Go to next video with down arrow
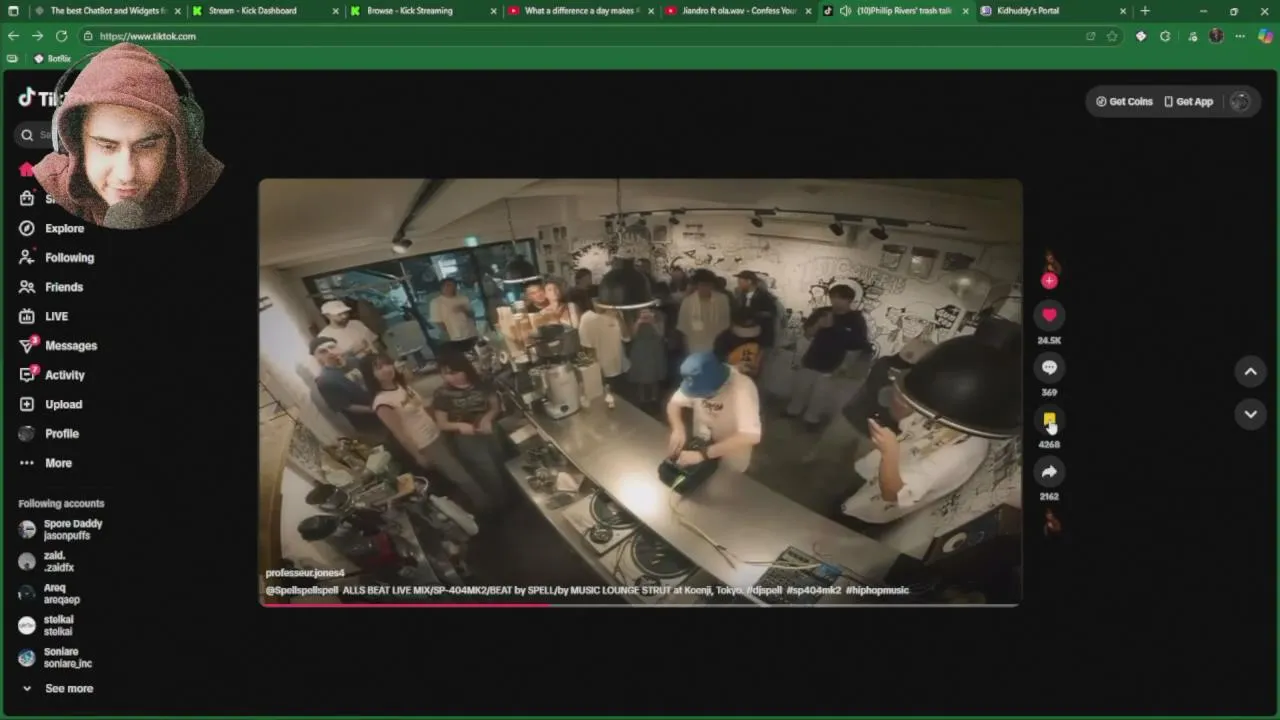Viewport: 1280px width, 720px height. [x=1250, y=413]
